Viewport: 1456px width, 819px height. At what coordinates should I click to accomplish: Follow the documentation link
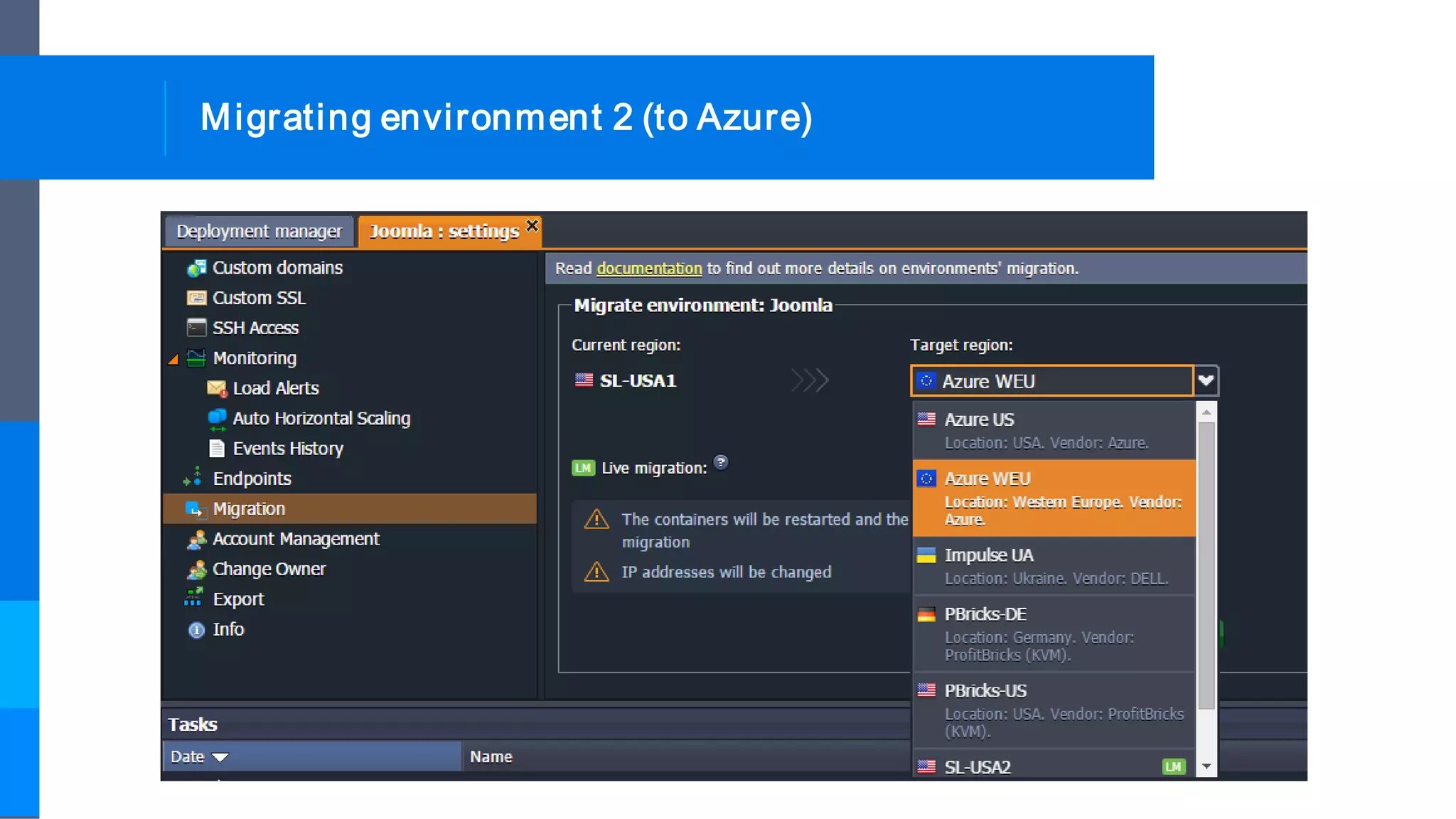point(649,269)
